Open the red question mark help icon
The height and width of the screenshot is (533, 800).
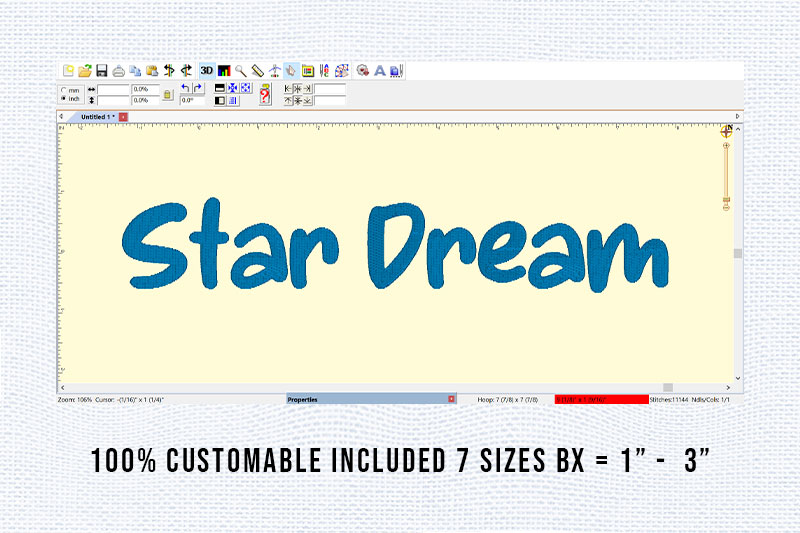(x=265, y=95)
